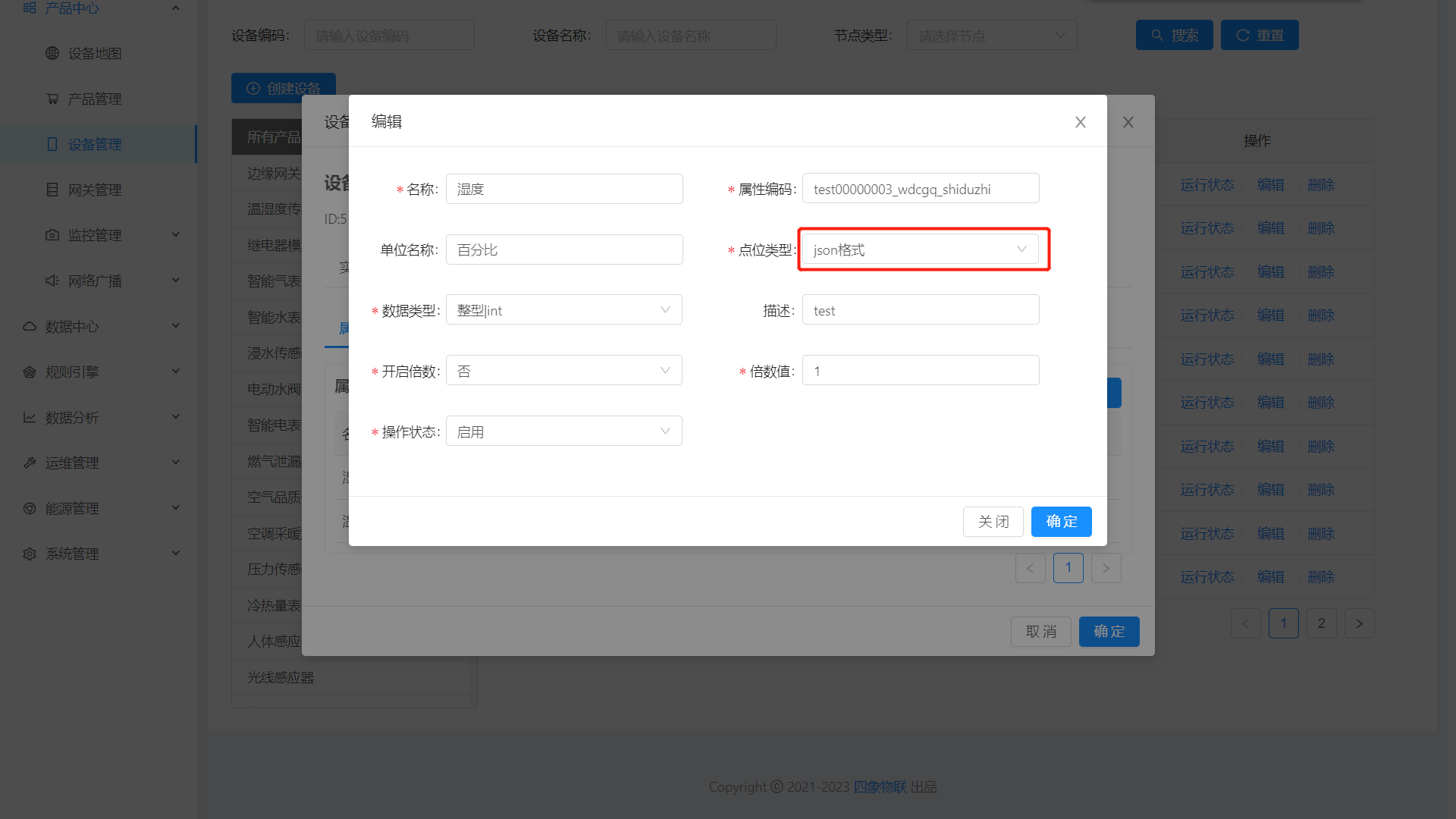Select the 数据中心 cloud icon
The width and height of the screenshot is (1456, 819).
click(29, 326)
